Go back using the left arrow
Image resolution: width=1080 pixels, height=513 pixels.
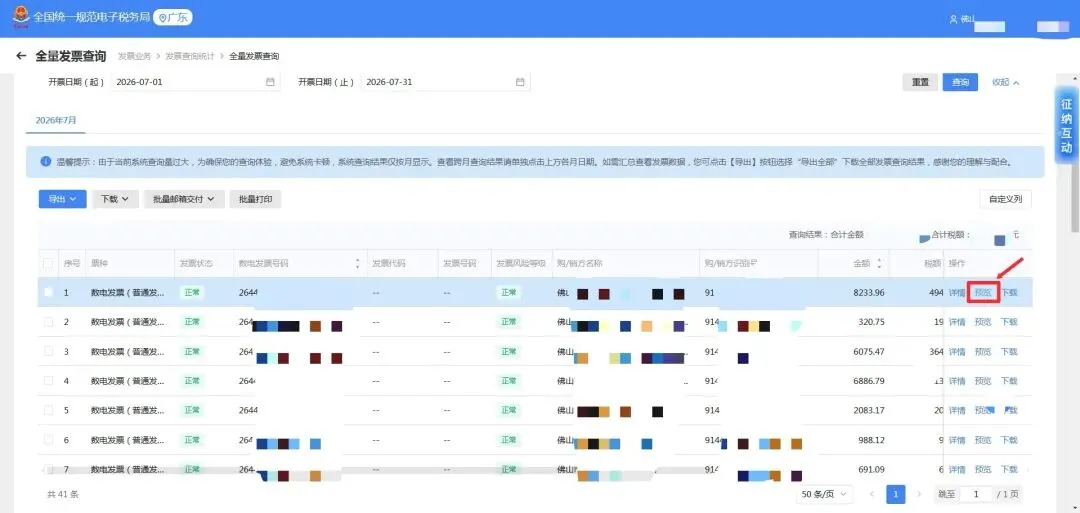(21, 56)
